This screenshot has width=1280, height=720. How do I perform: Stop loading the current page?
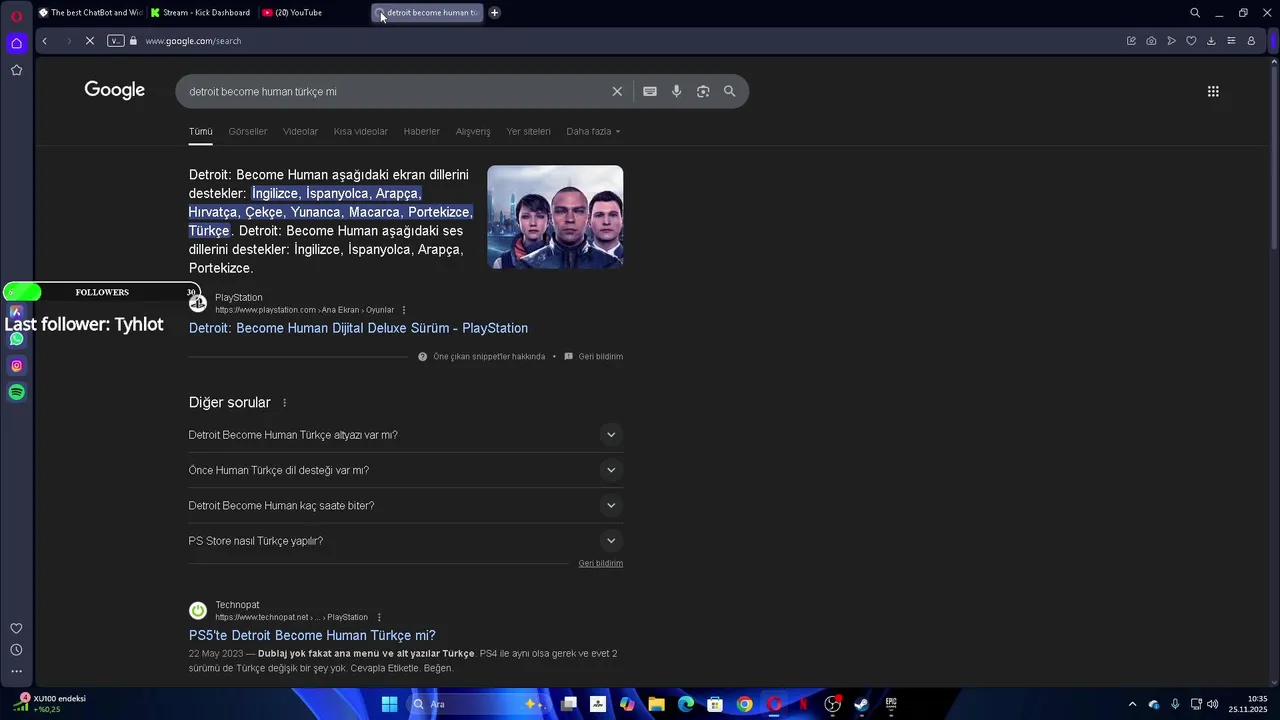point(90,41)
